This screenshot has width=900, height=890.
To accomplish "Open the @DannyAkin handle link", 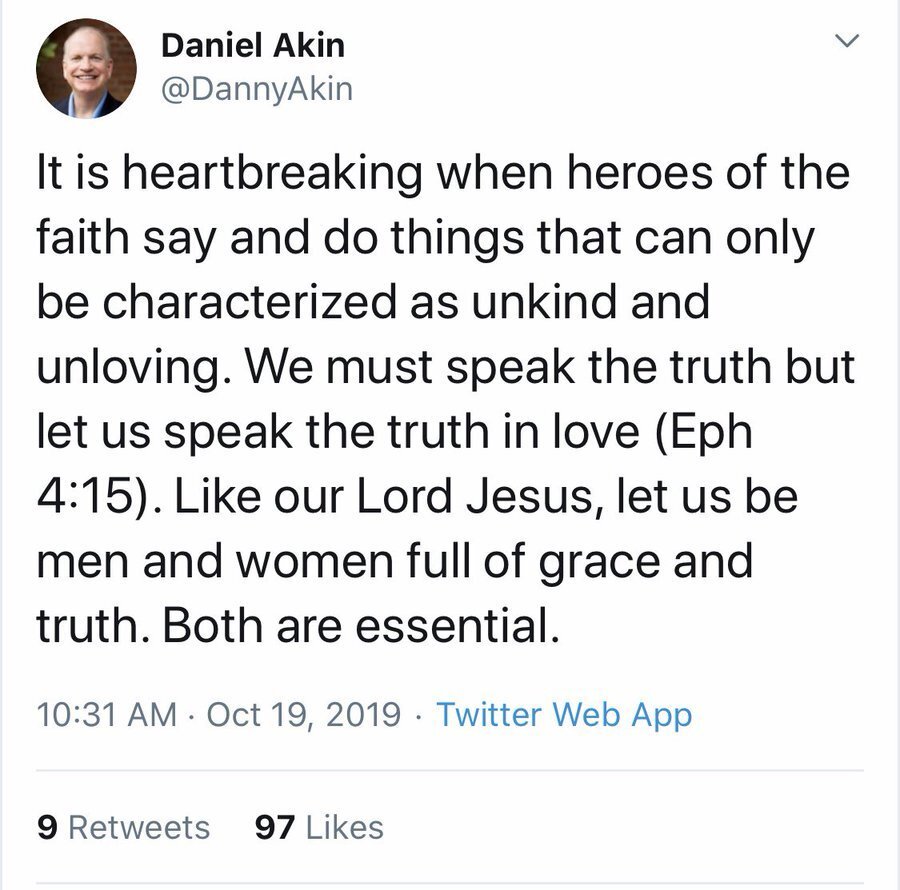I will (x=257, y=90).
